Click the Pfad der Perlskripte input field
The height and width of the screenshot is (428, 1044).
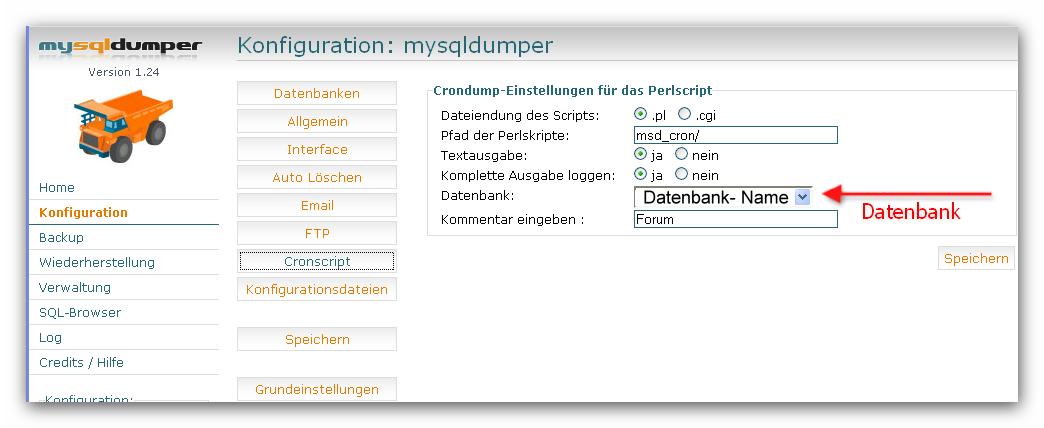(x=735, y=135)
